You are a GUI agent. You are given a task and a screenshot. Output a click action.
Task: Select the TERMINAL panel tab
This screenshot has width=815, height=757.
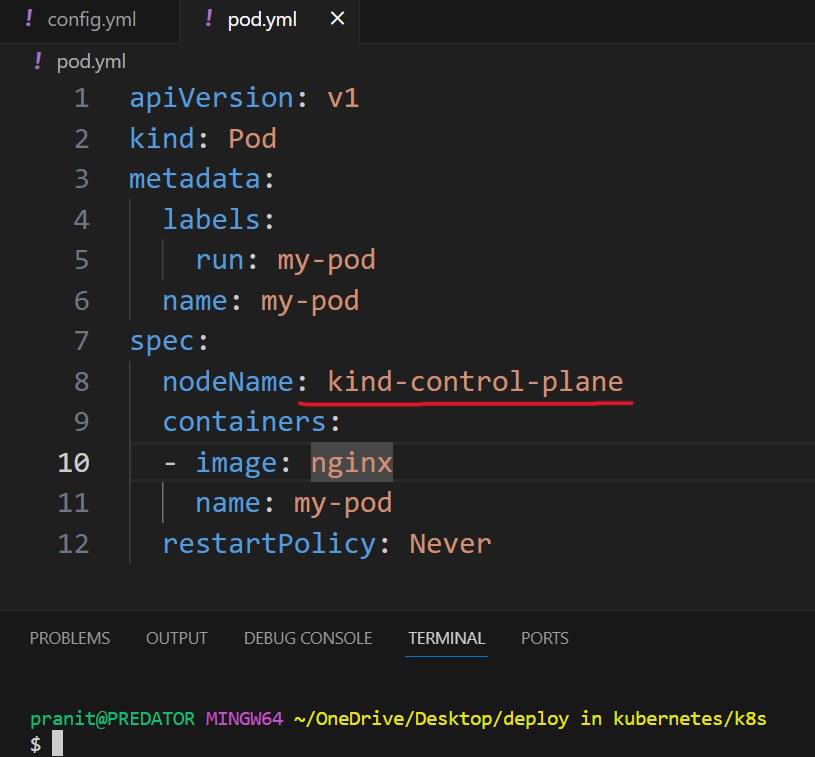click(x=446, y=638)
